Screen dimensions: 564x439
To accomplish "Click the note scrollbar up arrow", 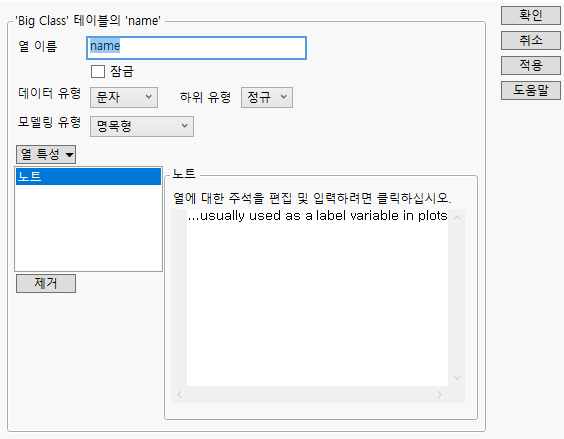I will pos(457,217).
